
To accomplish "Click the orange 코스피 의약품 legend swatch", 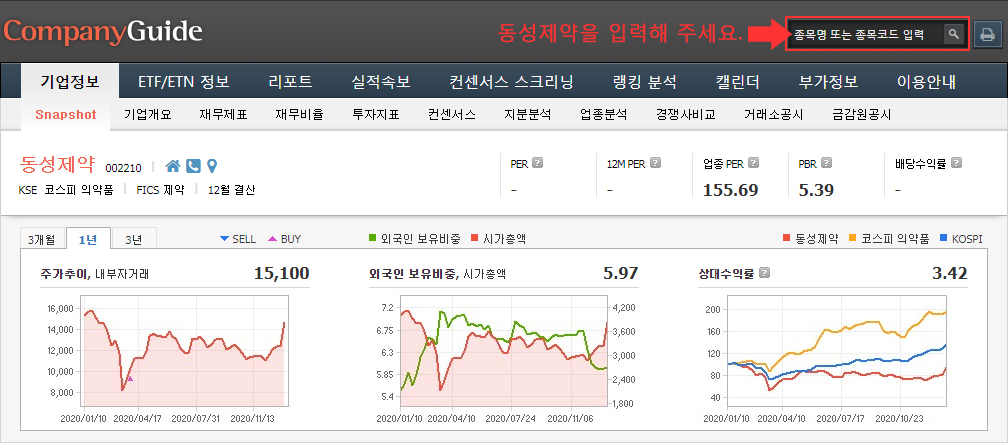I will [x=853, y=239].
